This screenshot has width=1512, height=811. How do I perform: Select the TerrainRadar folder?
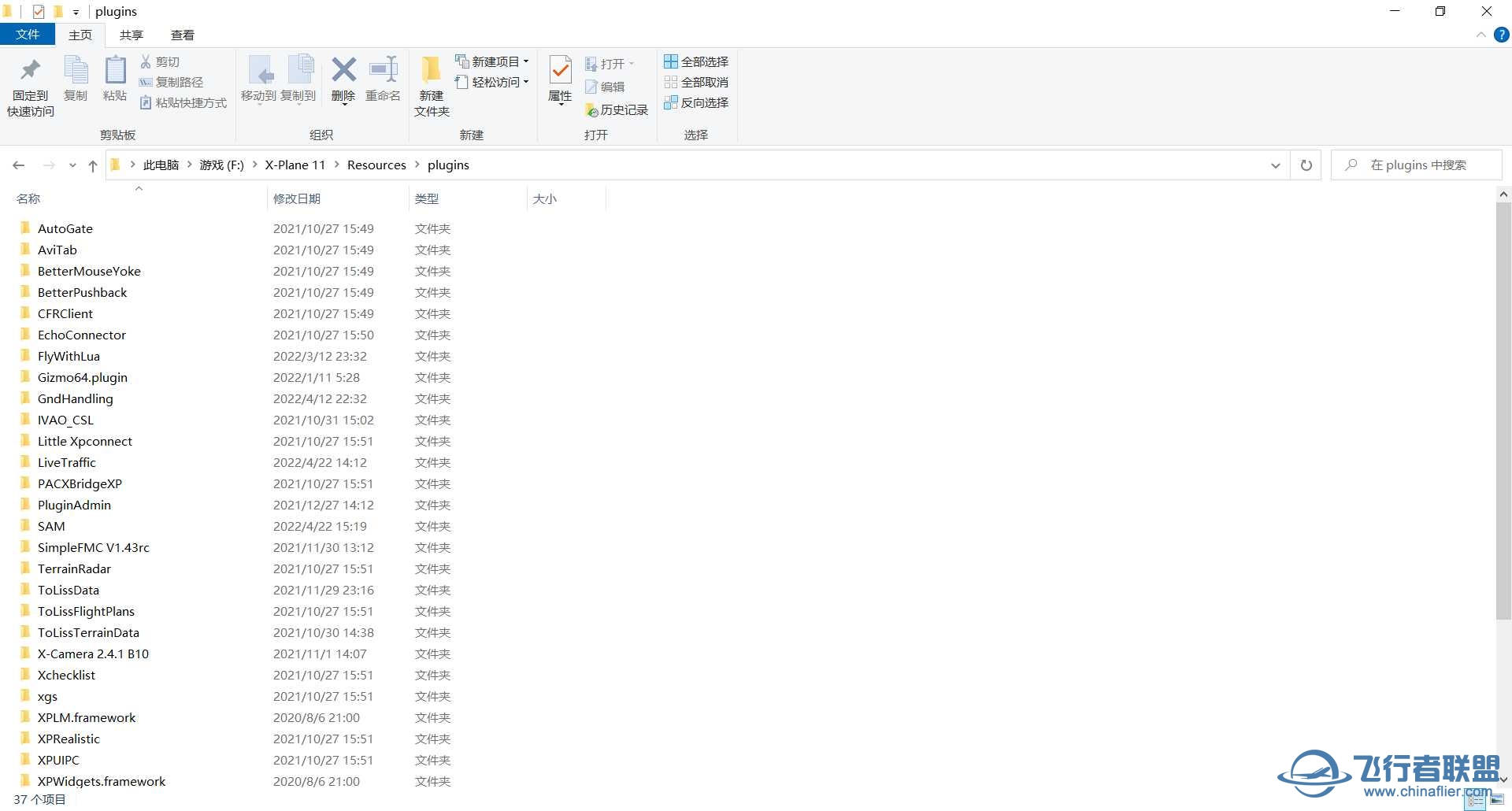coord(74,568)
